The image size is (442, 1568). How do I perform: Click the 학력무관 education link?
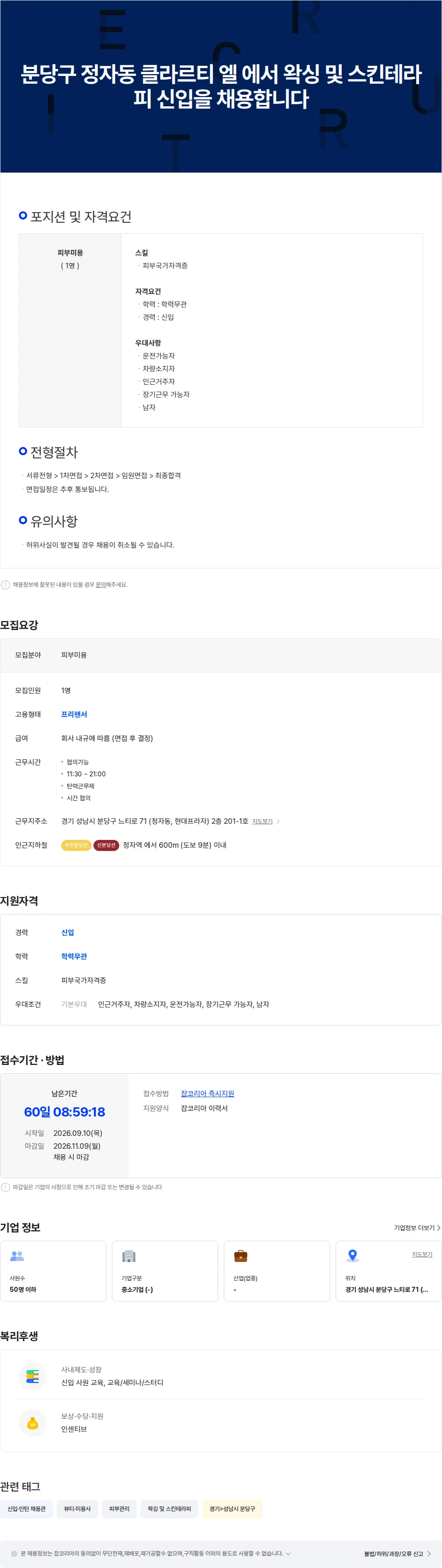pyautogui.click(x=74, y=956)
